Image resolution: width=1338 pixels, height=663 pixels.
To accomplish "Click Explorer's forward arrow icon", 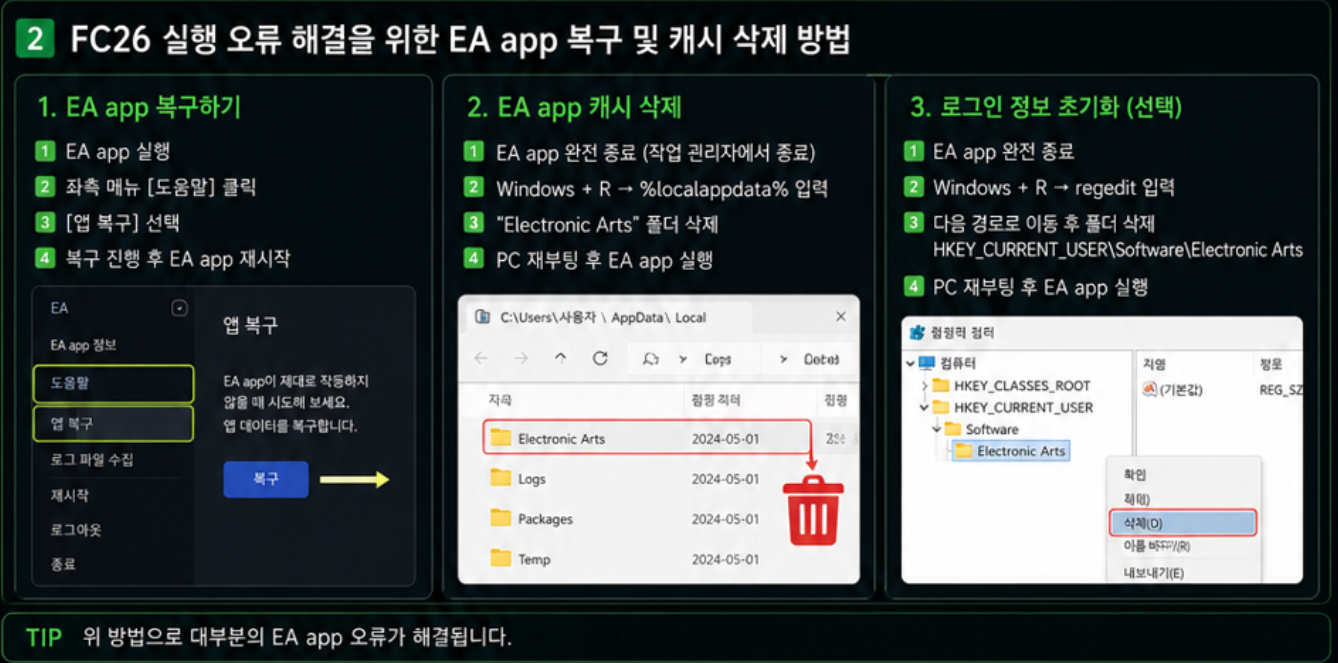I will [521, 358].
